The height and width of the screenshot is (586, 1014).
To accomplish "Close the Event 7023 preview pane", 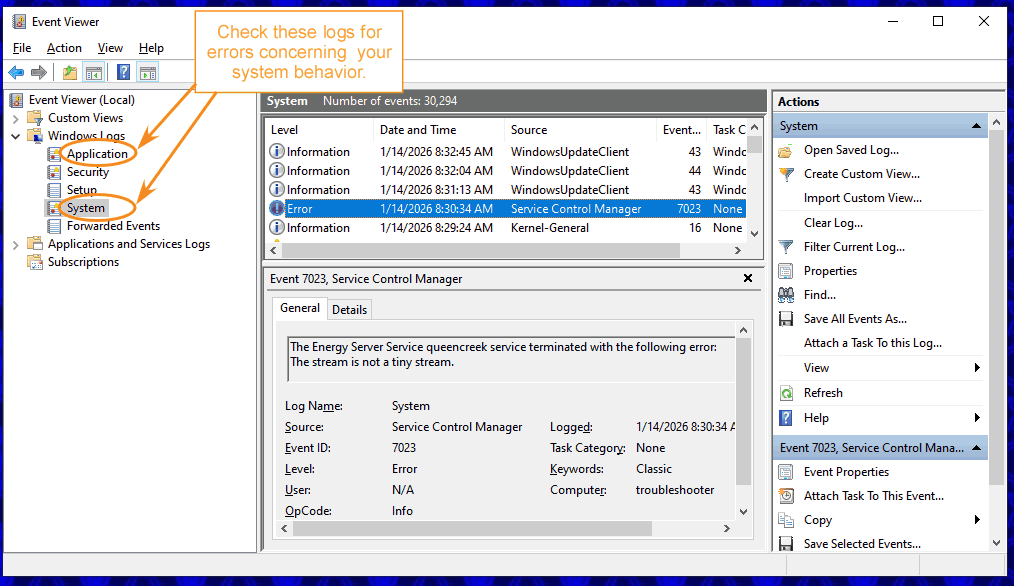I will point(748,279).
